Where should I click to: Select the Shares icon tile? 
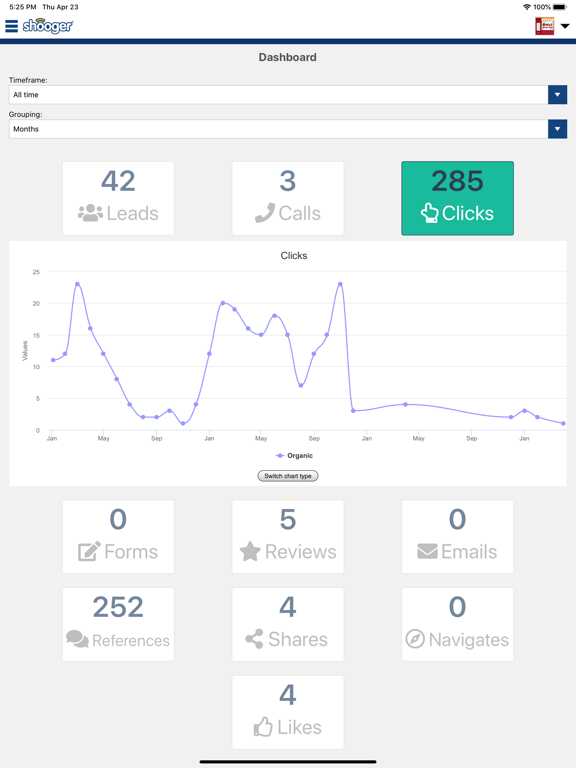tap(288, 624)
